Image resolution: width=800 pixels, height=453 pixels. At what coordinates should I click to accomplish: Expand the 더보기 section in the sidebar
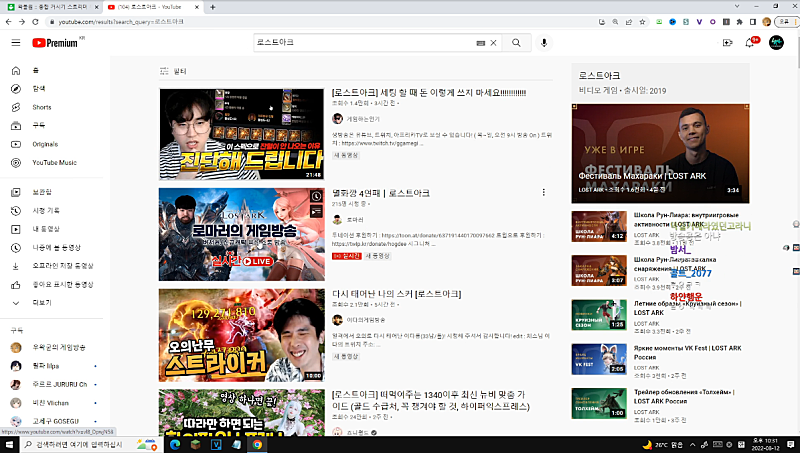click(x=42, y=302)
